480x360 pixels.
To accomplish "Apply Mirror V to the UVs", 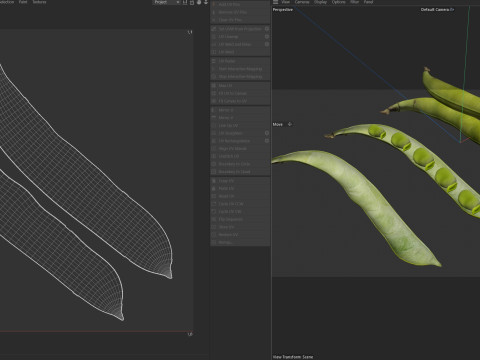I will pyautogui.click(x=240, y=118).
